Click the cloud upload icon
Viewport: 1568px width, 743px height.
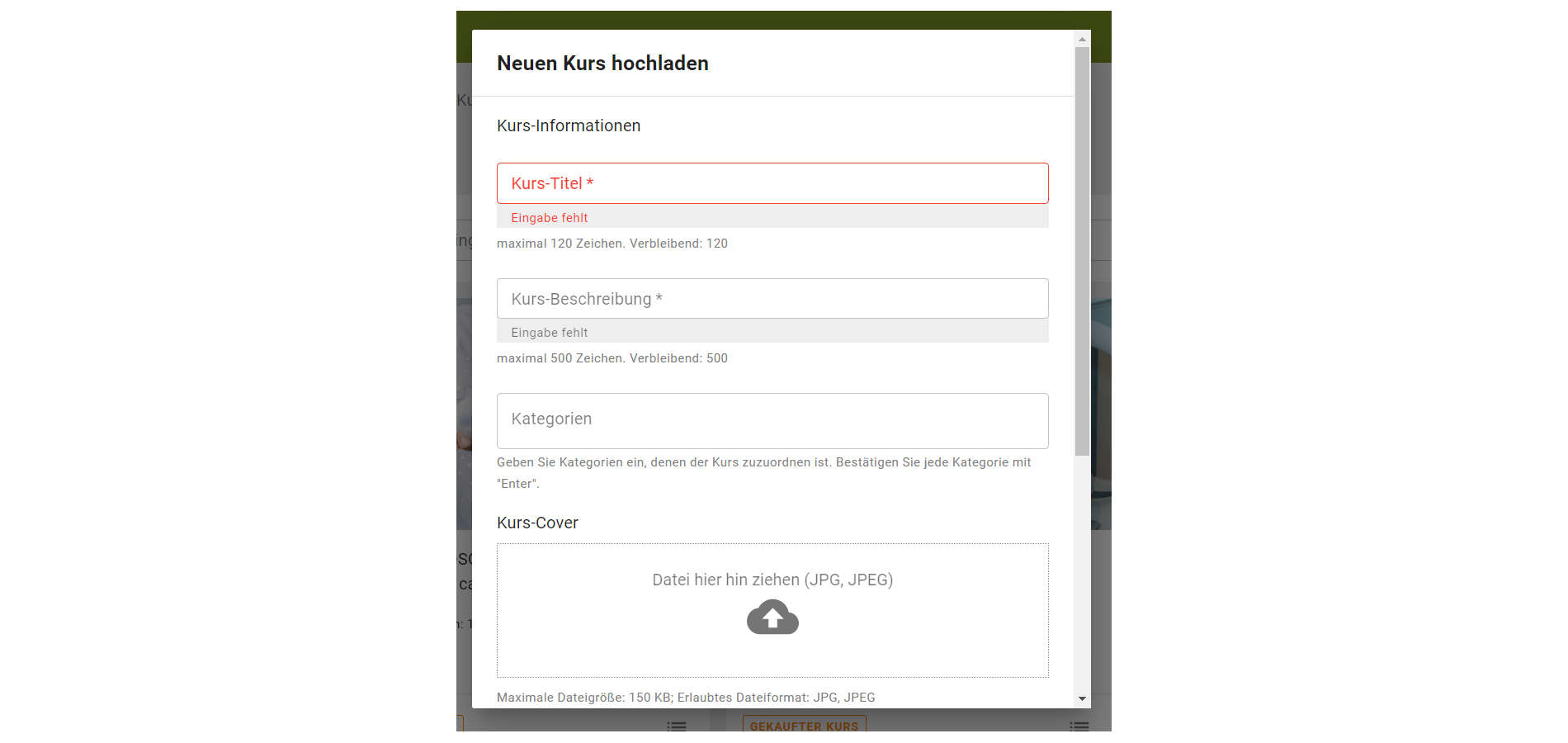pyautogui.click(x=772, y=618)
